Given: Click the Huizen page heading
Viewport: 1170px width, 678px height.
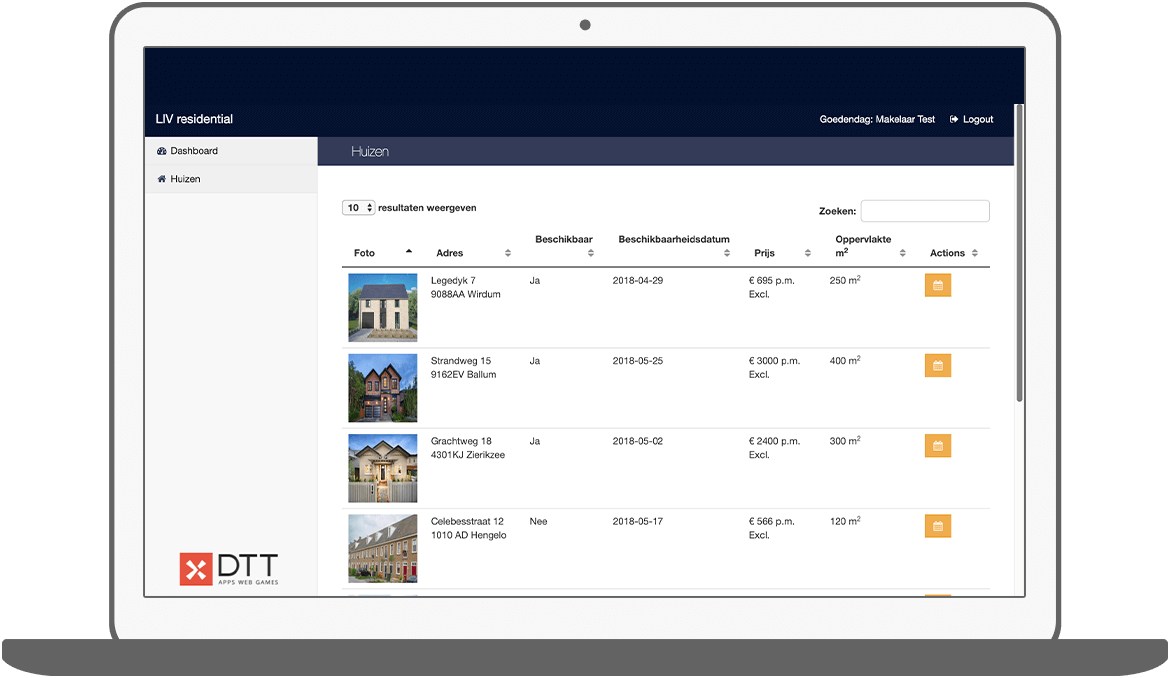Looking at the screenshot, I should [369, 151].
